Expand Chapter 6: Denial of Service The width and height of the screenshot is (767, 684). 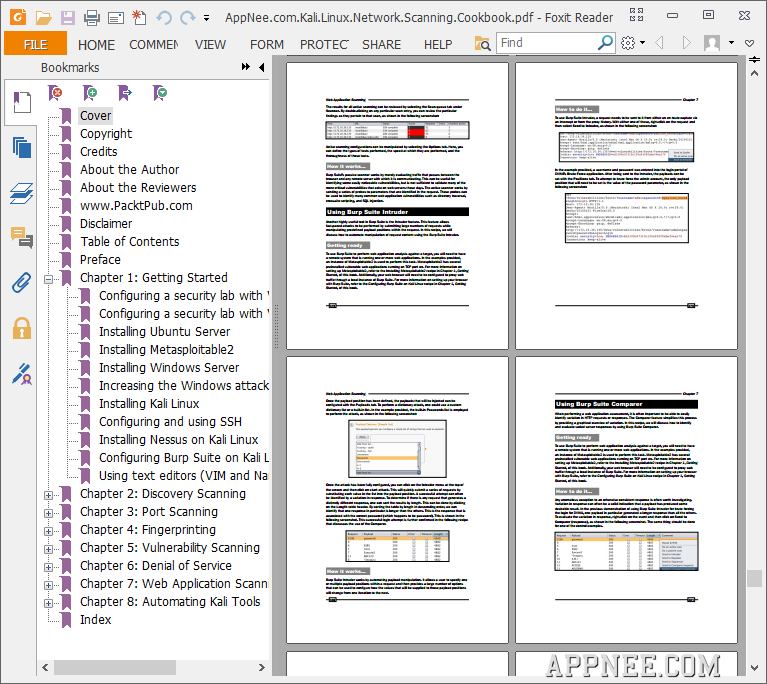(x=48, y=568)
